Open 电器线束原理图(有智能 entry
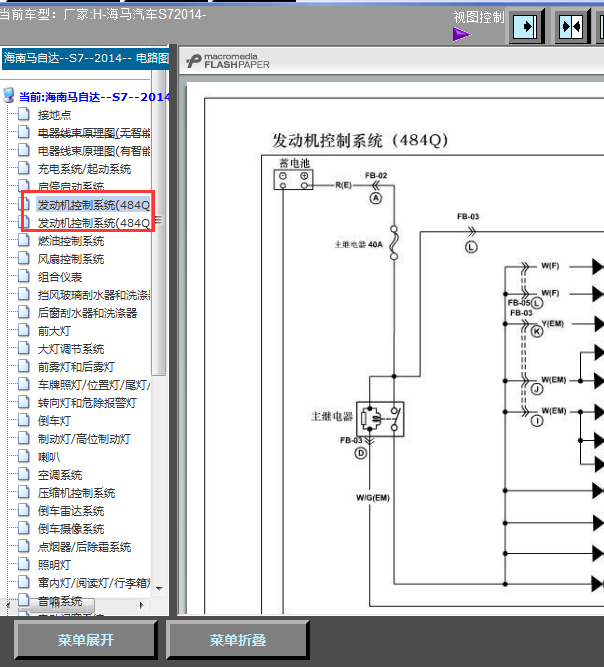 [x=94, y=151]
